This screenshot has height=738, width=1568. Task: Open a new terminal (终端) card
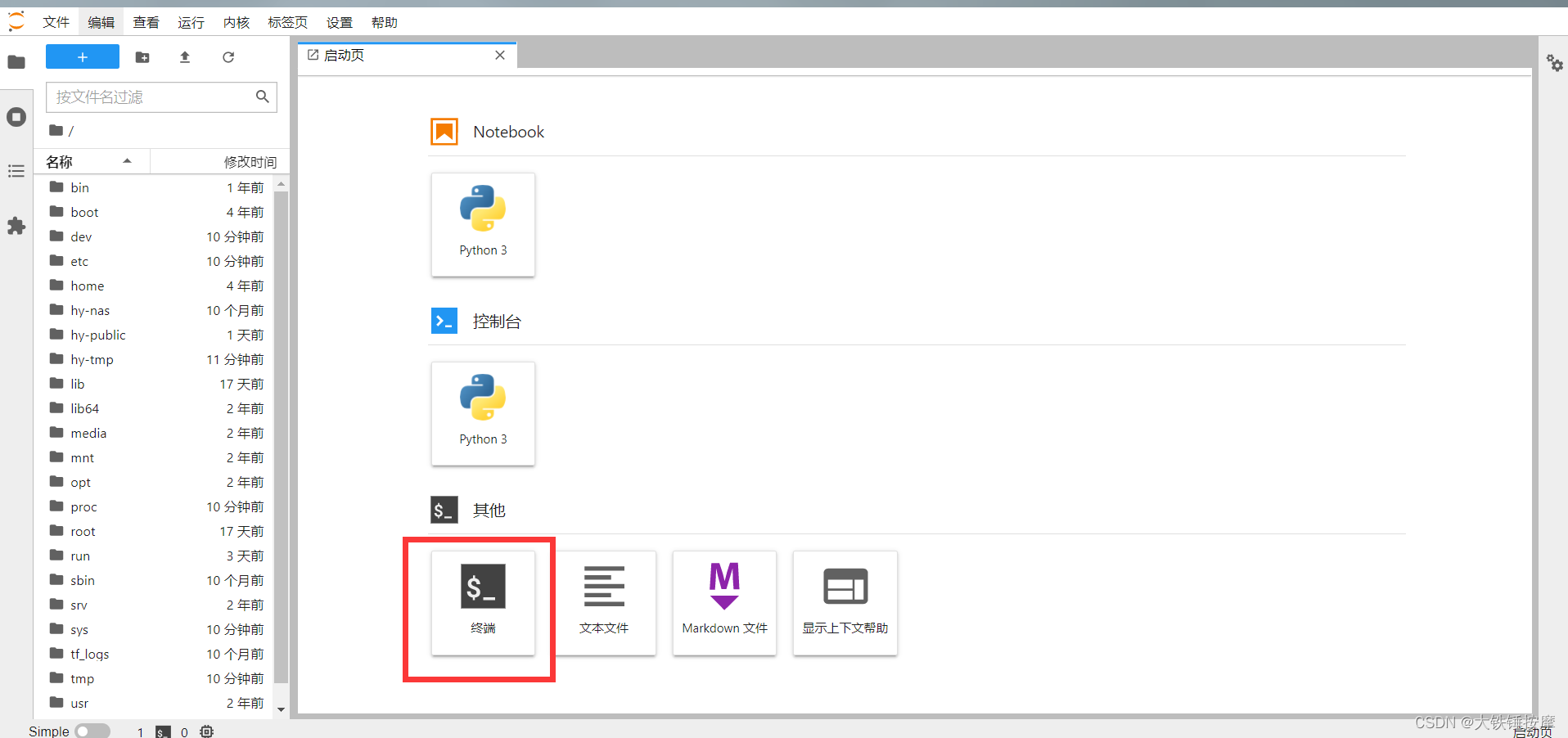click(x=483, y=603)
